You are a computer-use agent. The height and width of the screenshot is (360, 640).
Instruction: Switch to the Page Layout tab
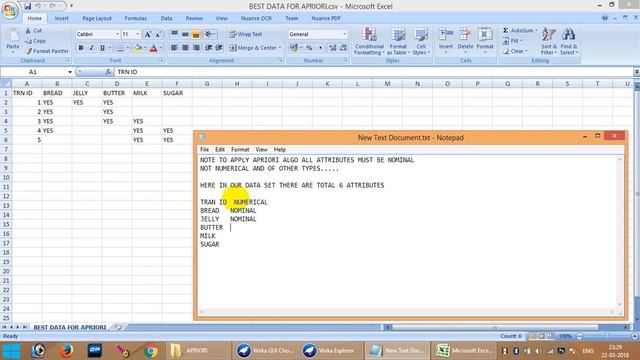click(97, 18)
